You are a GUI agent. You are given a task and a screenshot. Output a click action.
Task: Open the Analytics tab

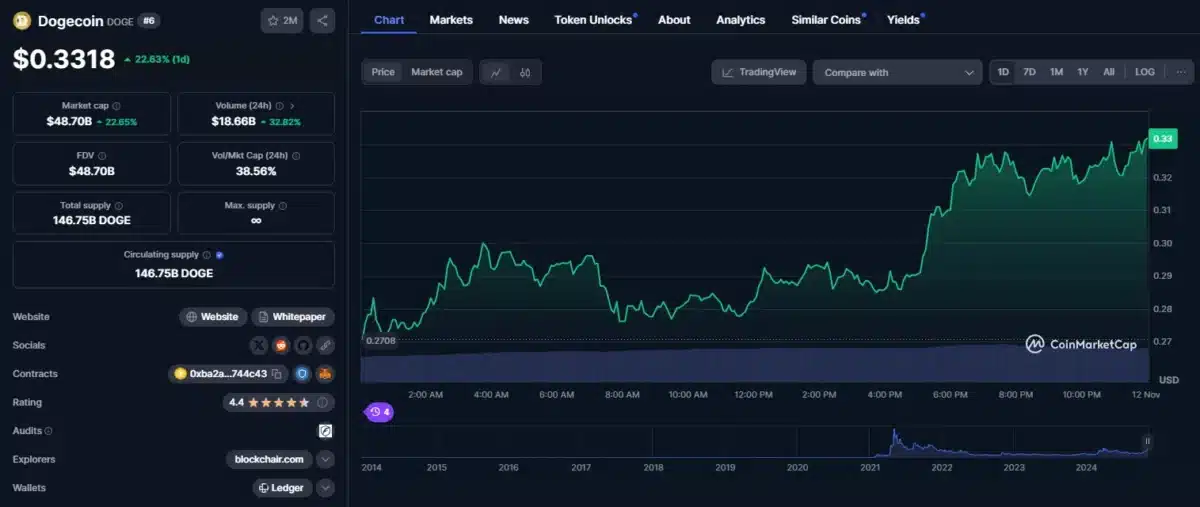coord(741,20)
